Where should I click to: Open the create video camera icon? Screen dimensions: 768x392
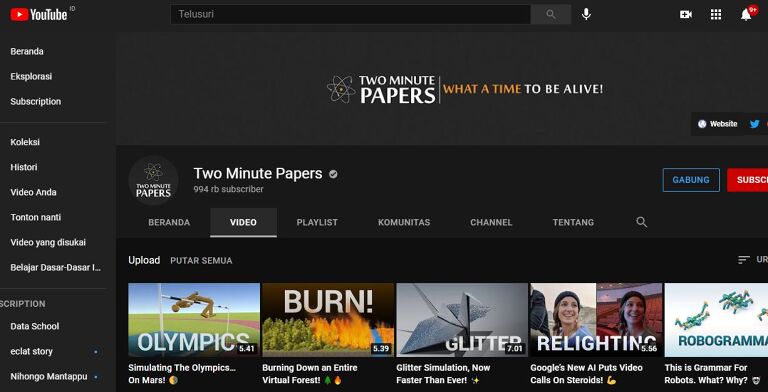(x=686, y=15)
